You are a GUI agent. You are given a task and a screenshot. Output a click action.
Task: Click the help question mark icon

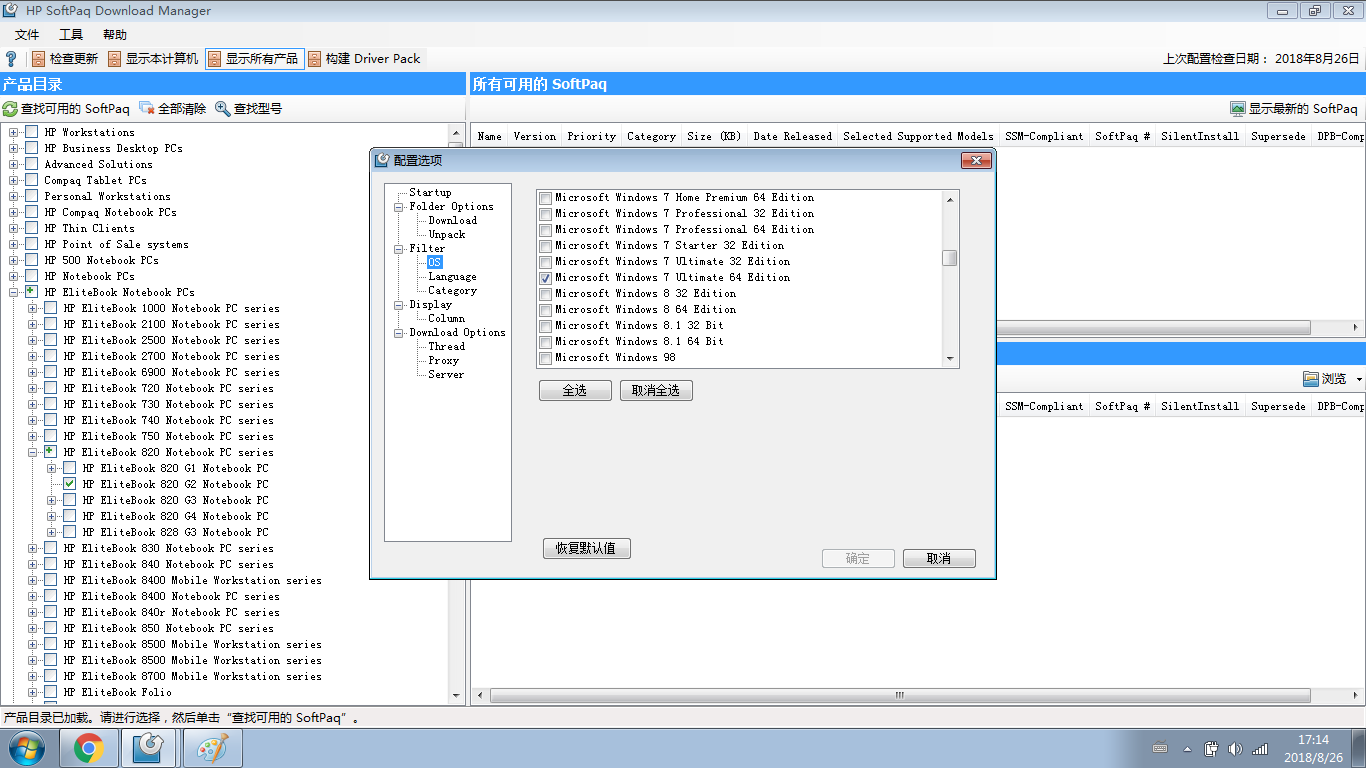pos(11,59)
